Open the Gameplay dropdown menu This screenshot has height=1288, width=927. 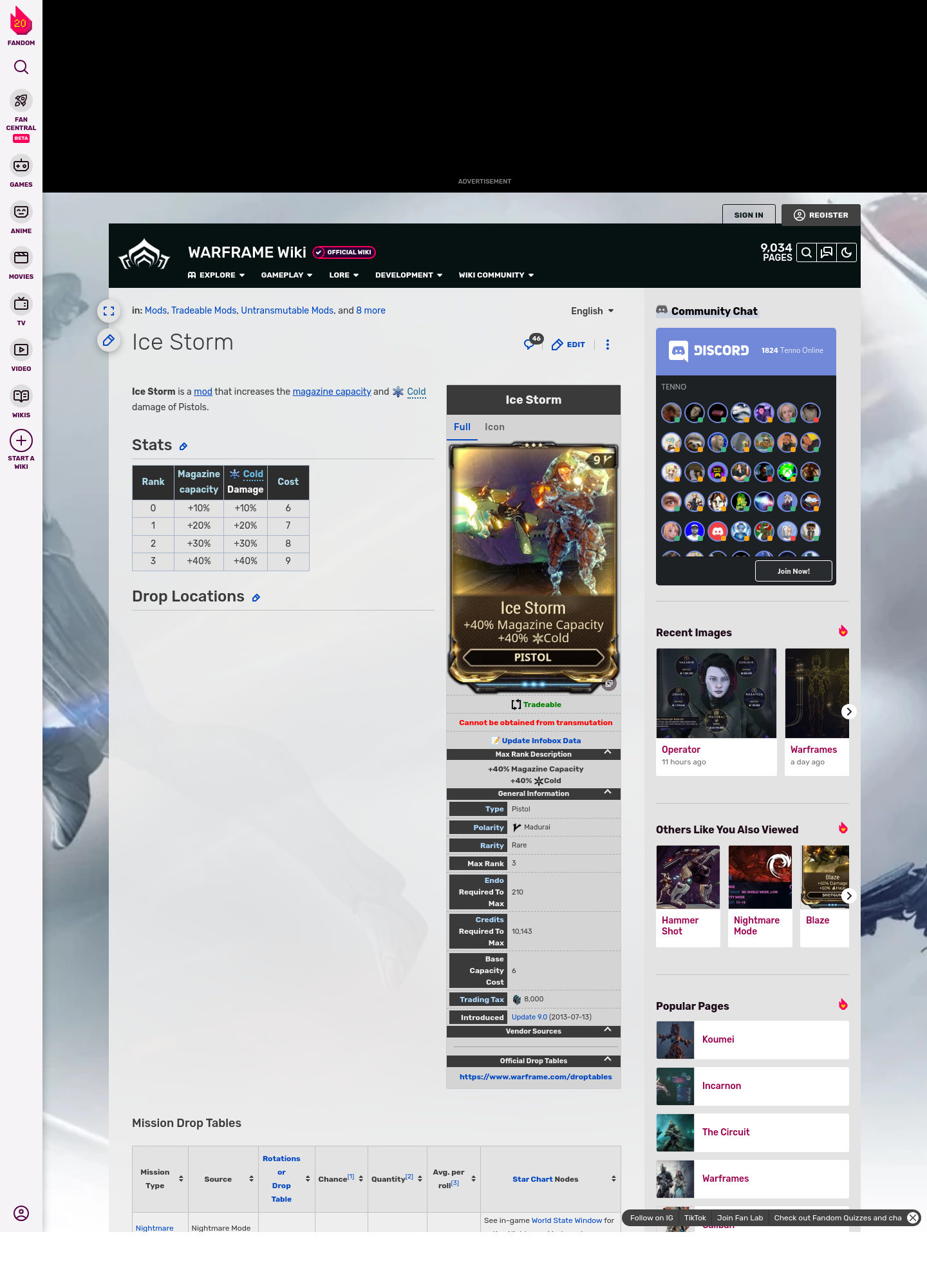click(x=286, y=275)
